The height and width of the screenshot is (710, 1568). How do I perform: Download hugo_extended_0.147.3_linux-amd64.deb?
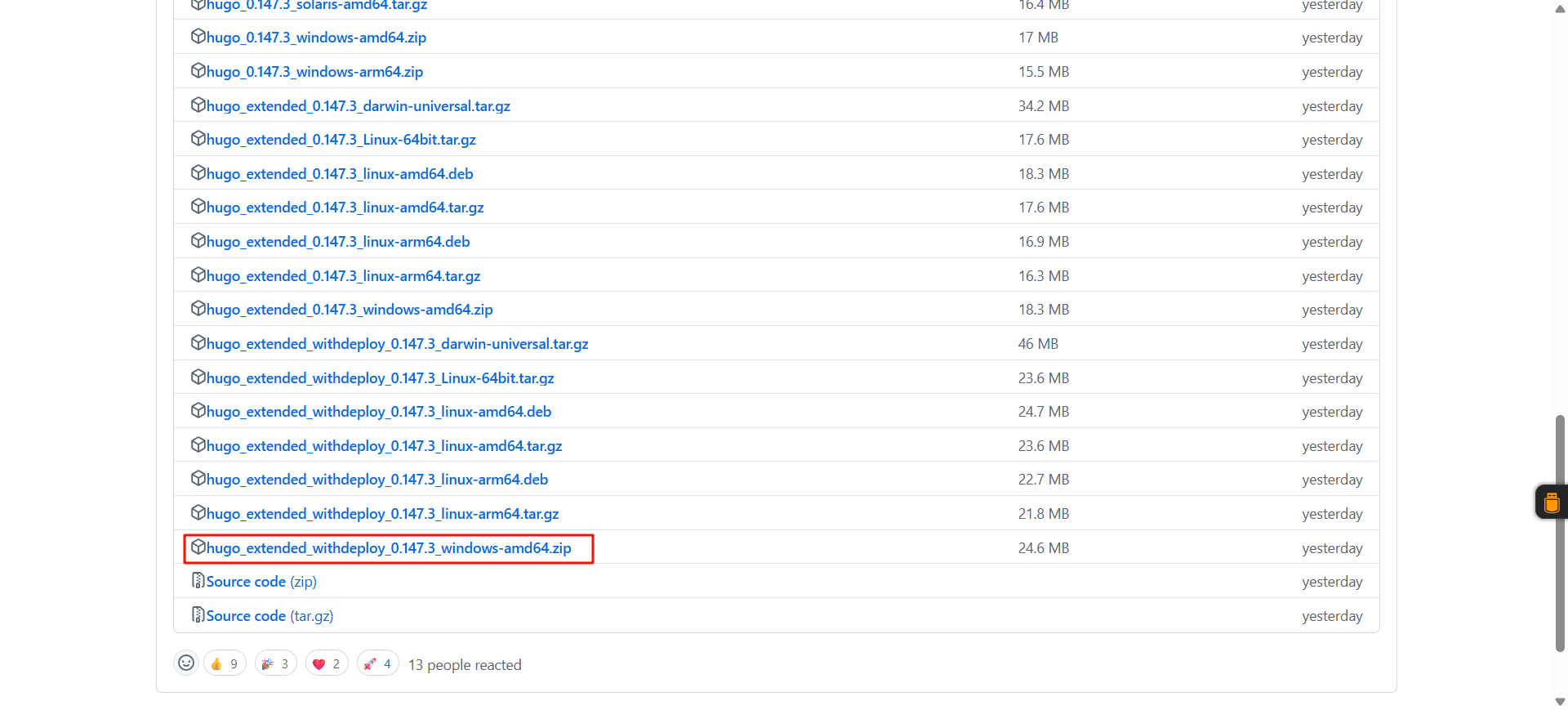(x=340, y=174)
